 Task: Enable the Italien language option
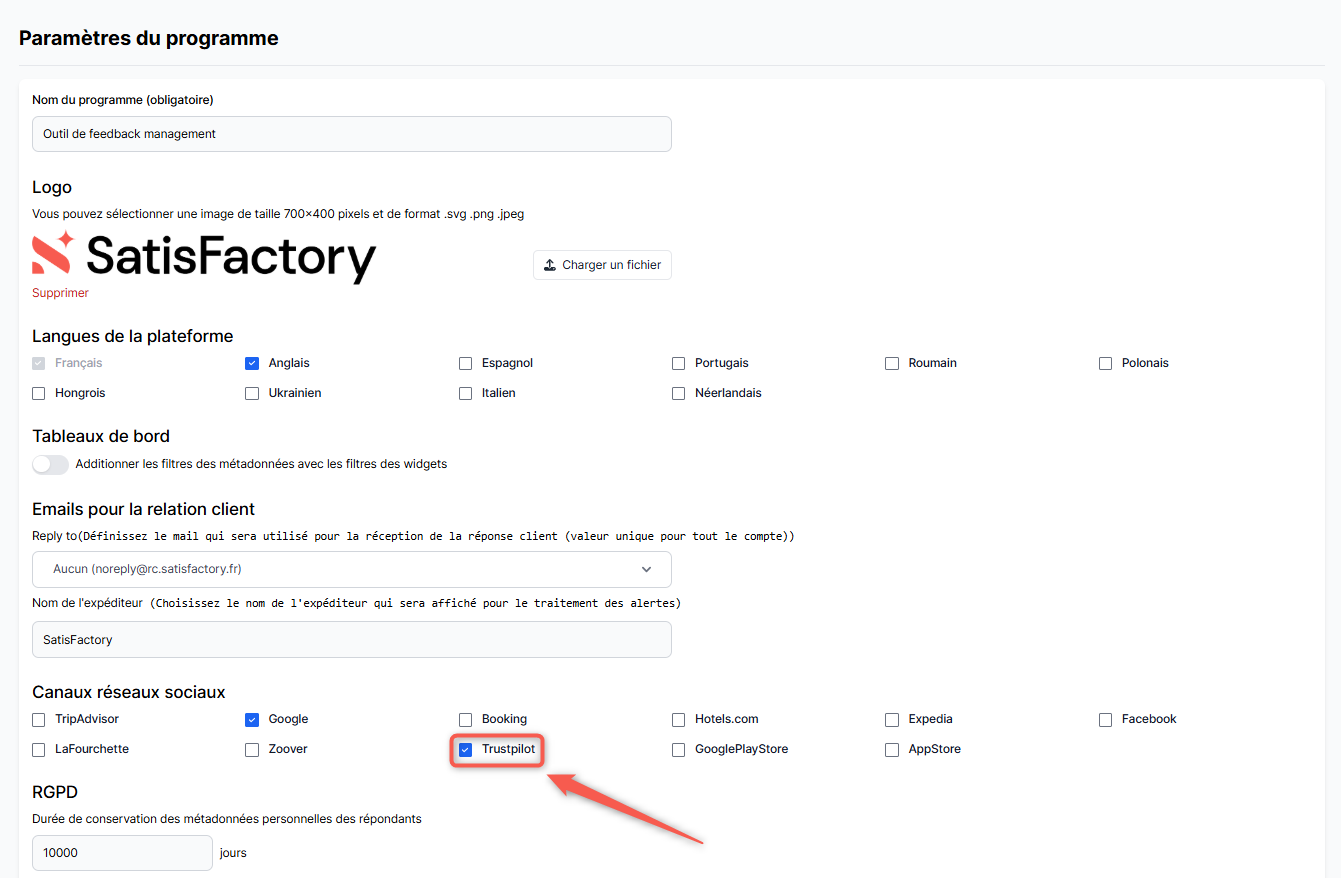pos(465,394)
